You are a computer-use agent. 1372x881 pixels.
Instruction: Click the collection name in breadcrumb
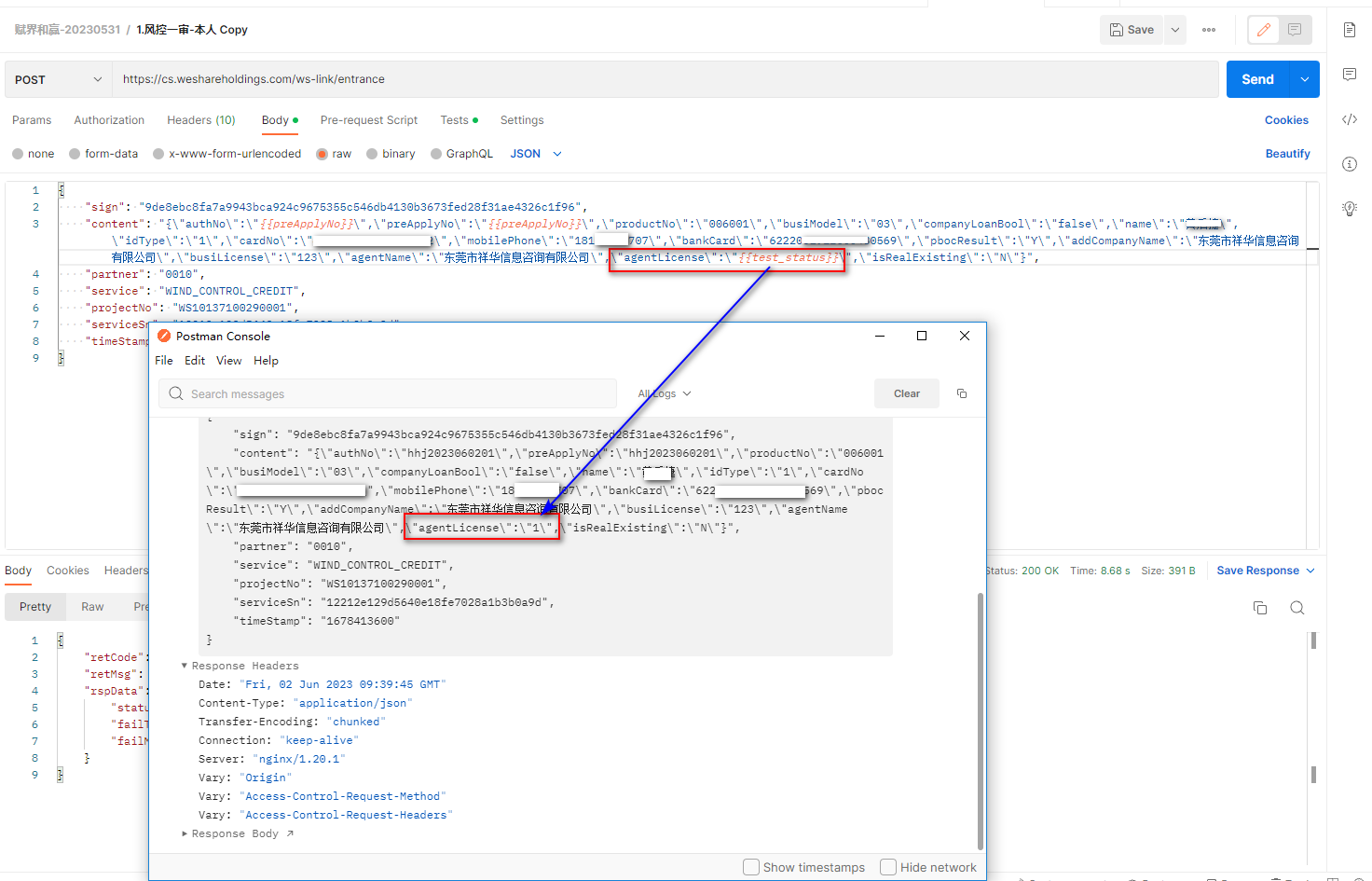67,30
